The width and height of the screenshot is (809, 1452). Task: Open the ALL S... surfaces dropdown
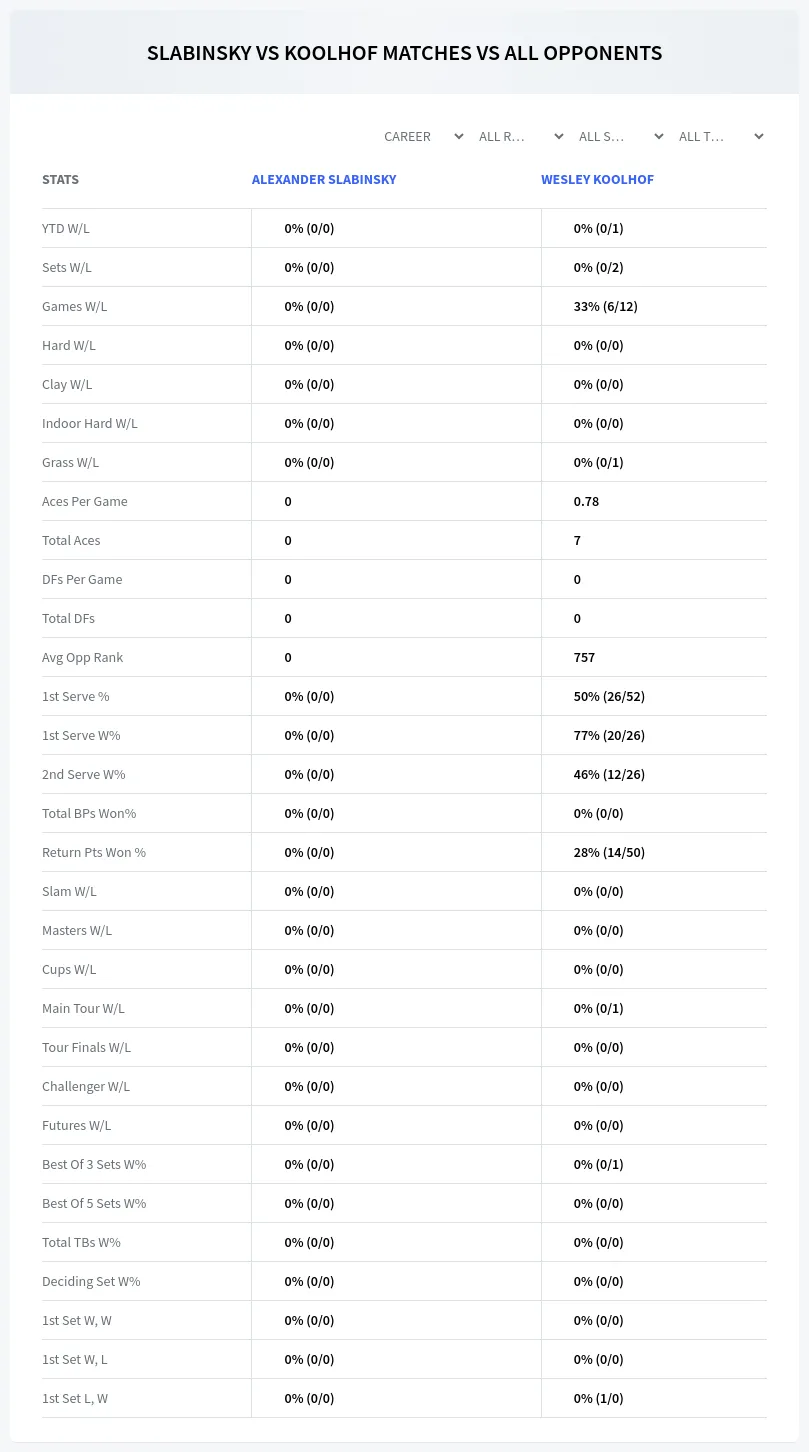(620, 136)
